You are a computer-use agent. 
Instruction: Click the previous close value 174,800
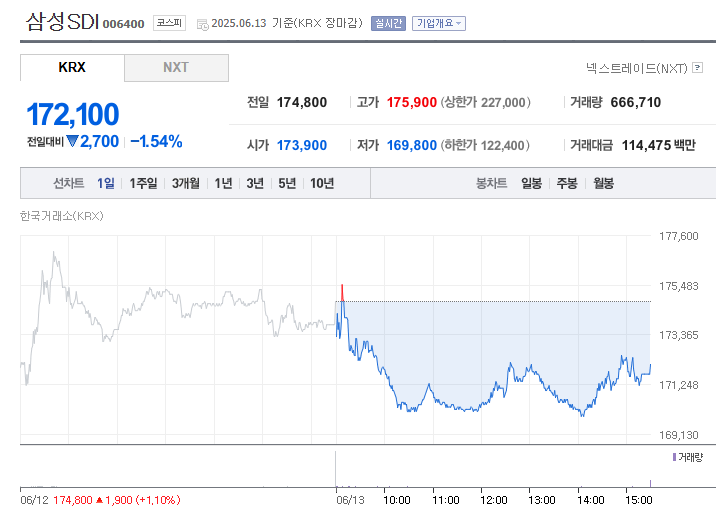pos(302,102)
